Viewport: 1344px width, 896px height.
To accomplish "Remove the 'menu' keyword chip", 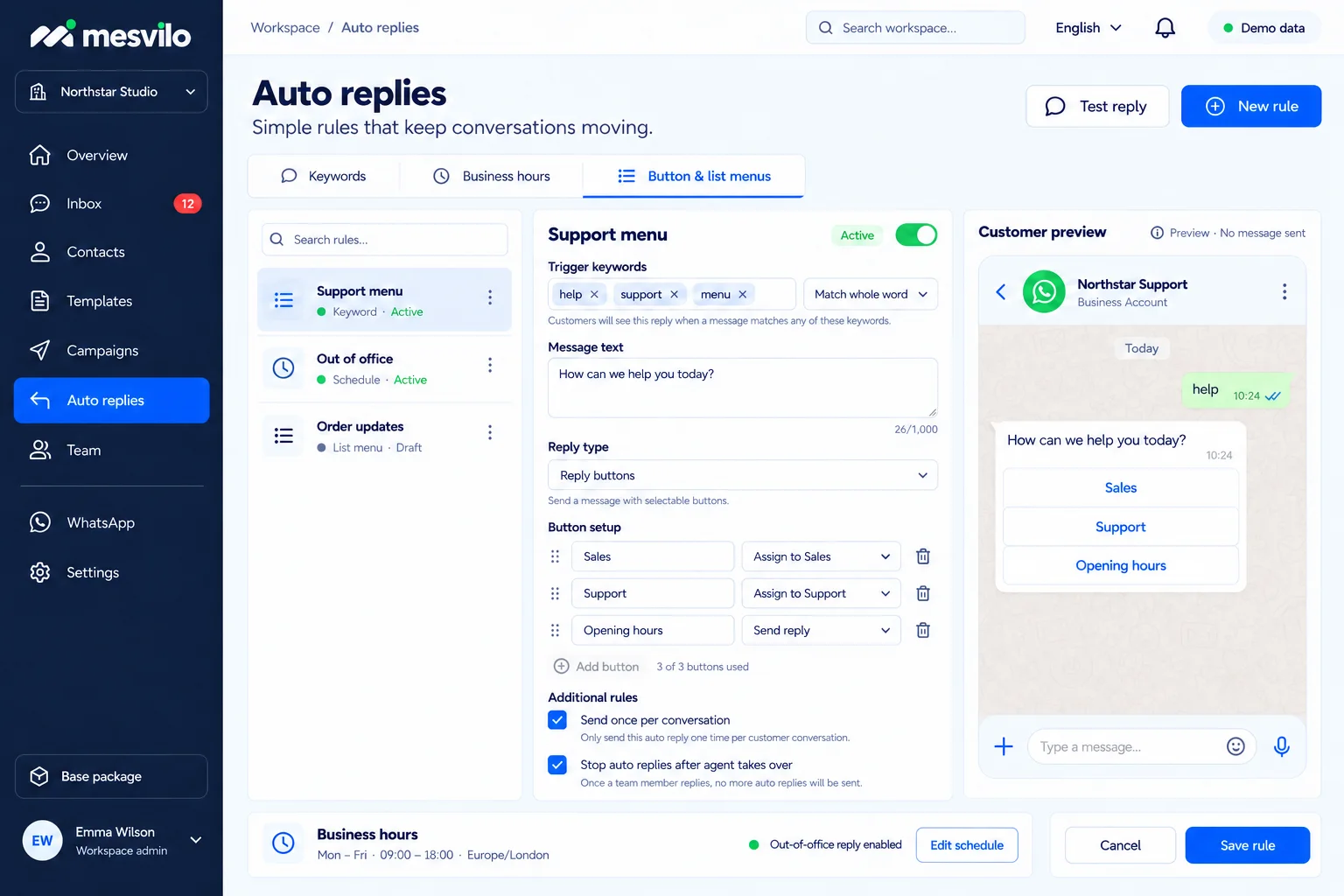I will [742, 294].
